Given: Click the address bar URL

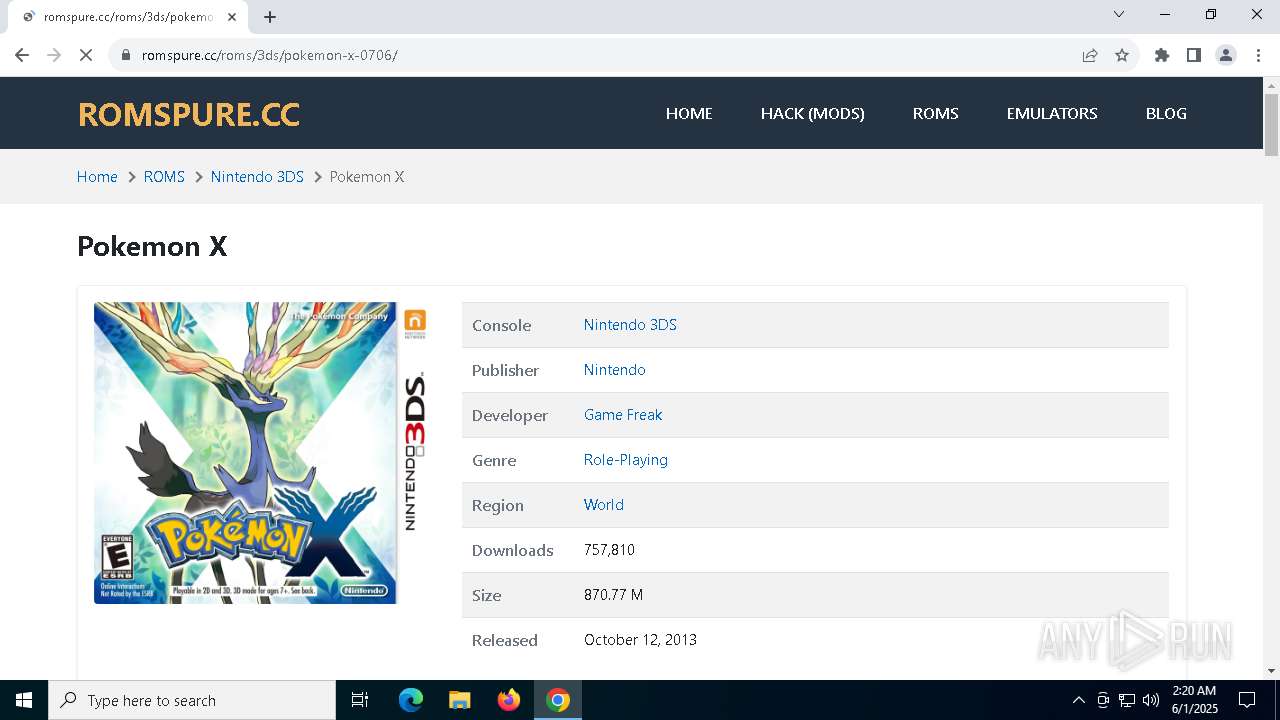Looking at the screenshot, I should coord(270,55).
